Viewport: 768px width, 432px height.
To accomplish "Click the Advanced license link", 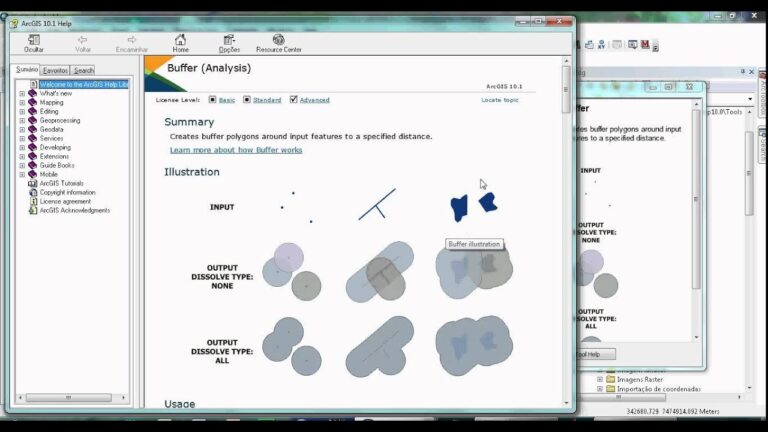I will [314, 100].
